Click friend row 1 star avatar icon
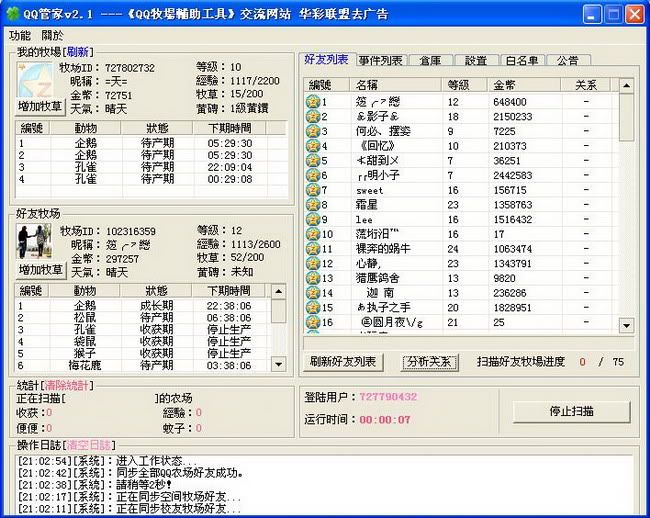Screen dimensions: 650x518 313,102
